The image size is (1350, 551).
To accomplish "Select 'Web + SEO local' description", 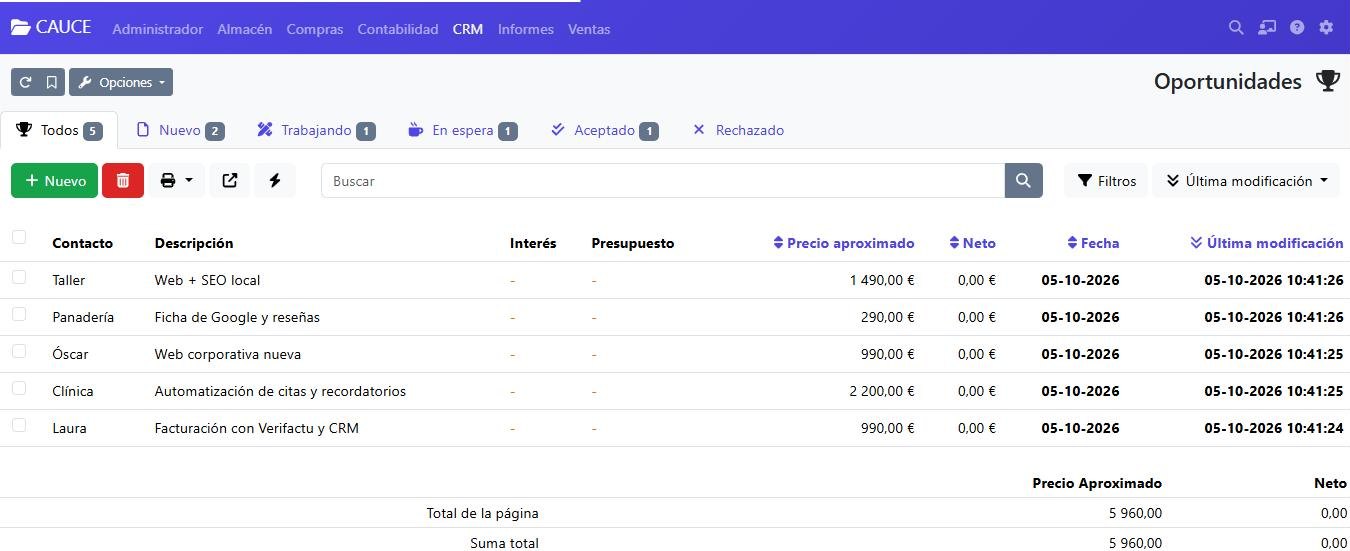I will point(207,280).
